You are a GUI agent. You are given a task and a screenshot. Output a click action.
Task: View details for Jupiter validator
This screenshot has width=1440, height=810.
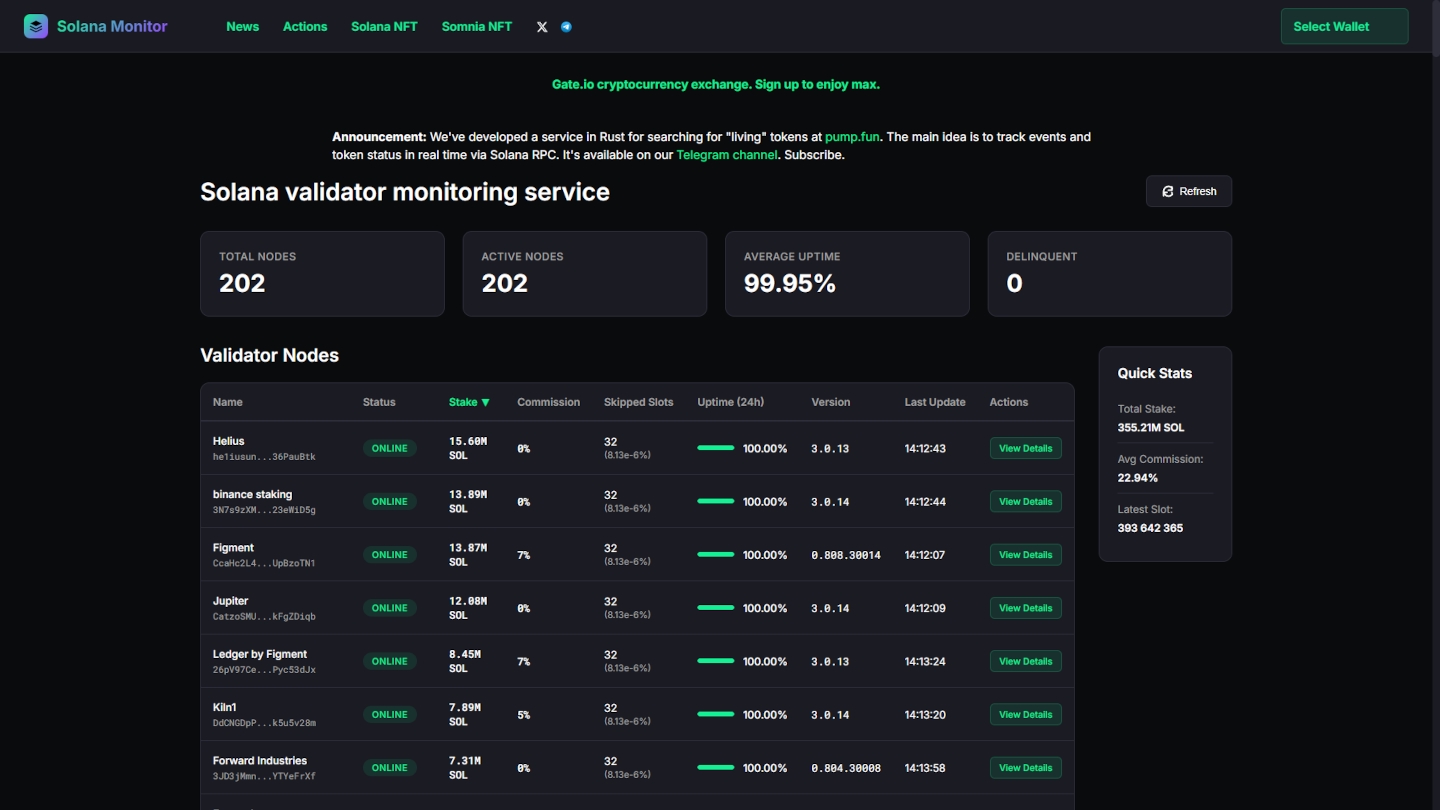1025,608
